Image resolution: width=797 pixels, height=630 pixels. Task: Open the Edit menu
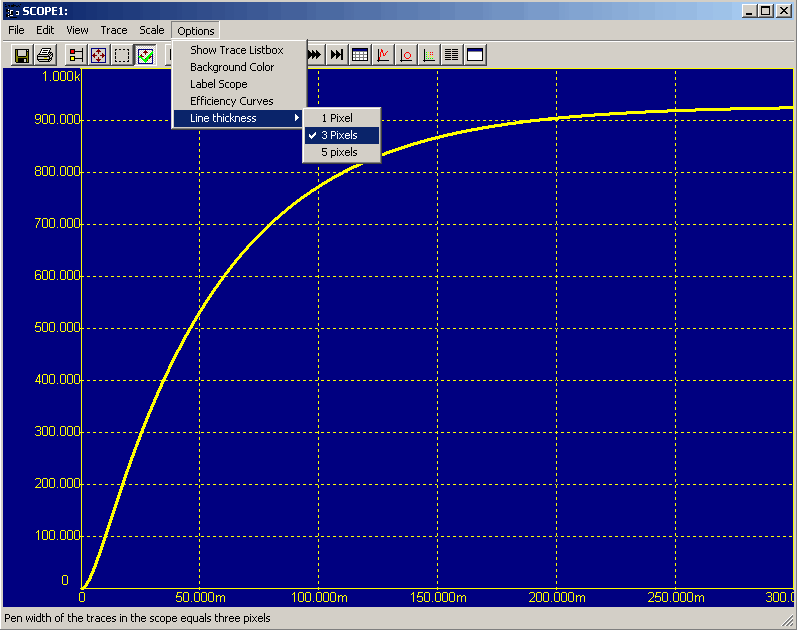tap(45, 31)
